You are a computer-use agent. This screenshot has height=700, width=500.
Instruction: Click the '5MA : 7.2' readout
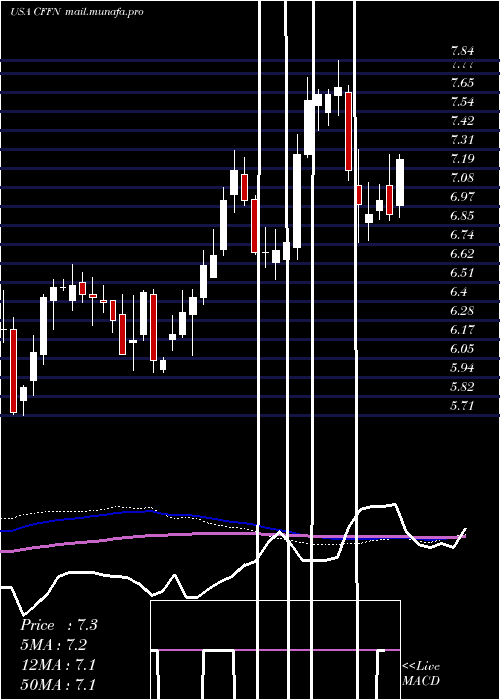tap(54, 645)
